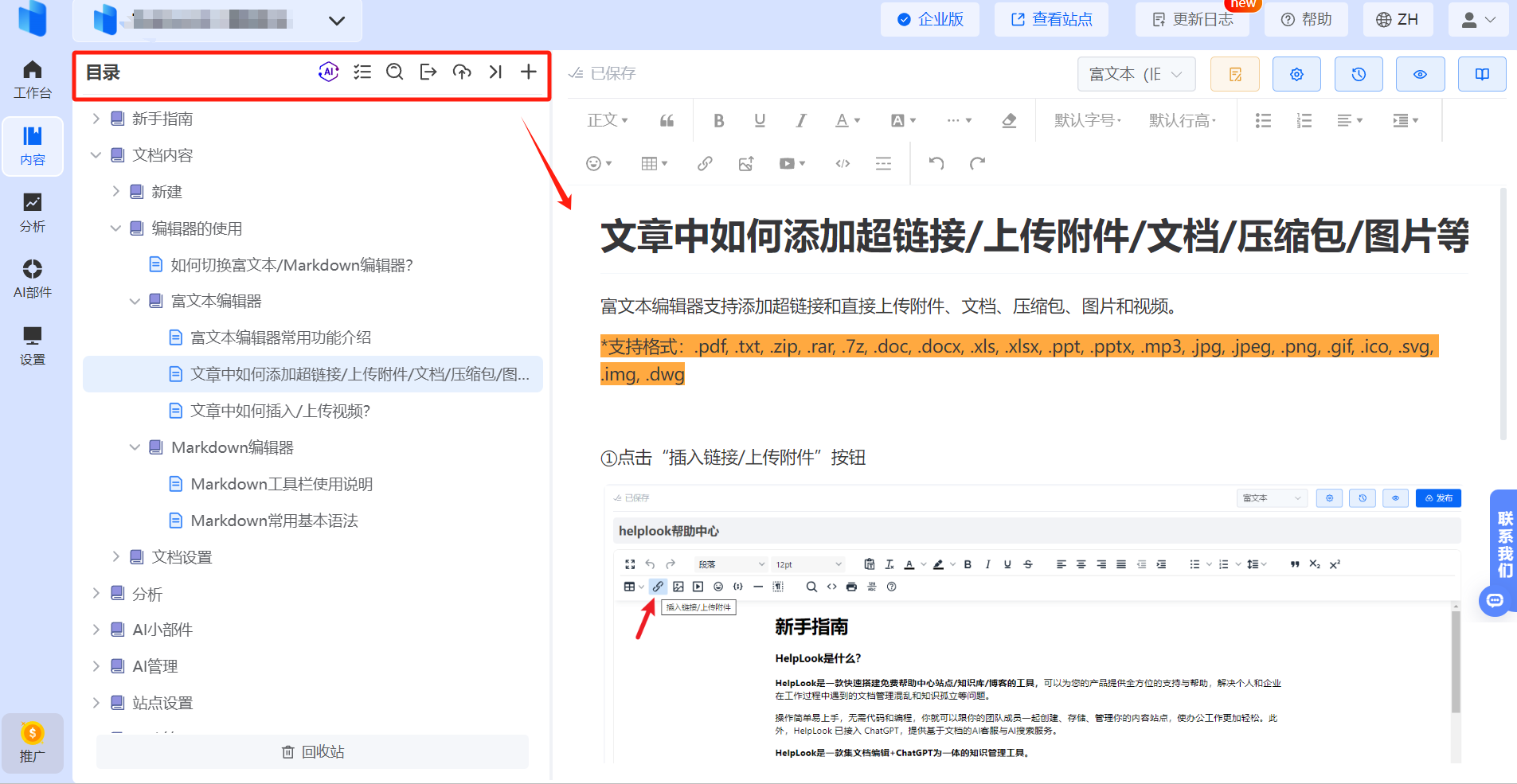The width and height of the screenshot is (1517, 784).
Task: Open article 富文本编辑器常用功能介绍
Action: (x=281, y=337)
